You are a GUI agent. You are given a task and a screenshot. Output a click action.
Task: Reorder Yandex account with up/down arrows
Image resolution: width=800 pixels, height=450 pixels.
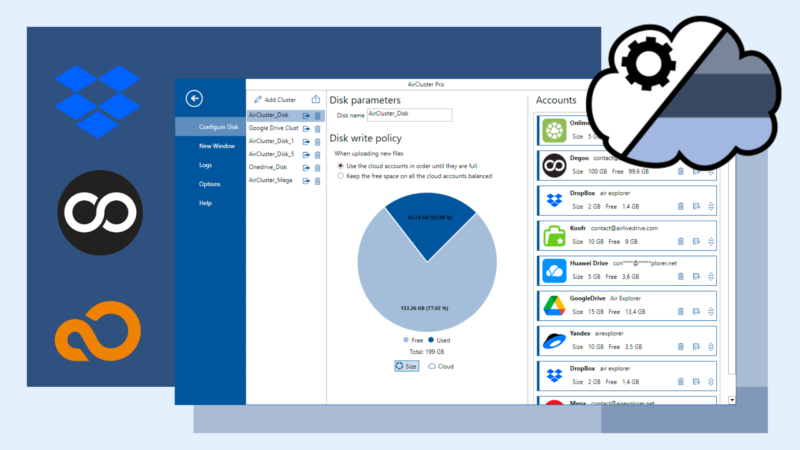pyautogui.click(x=711, y=346)
